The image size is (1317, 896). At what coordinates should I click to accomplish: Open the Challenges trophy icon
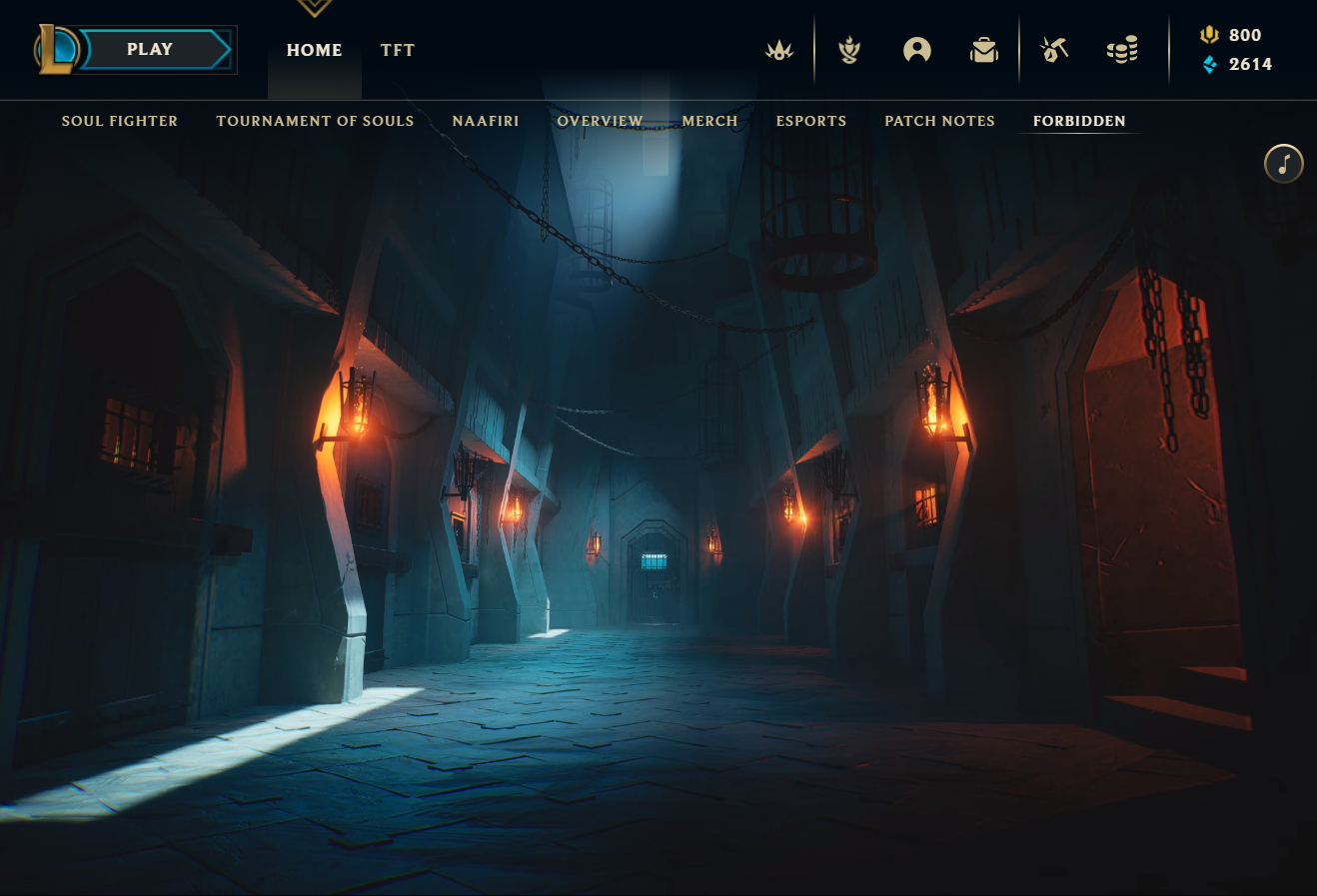pos(849,50)
